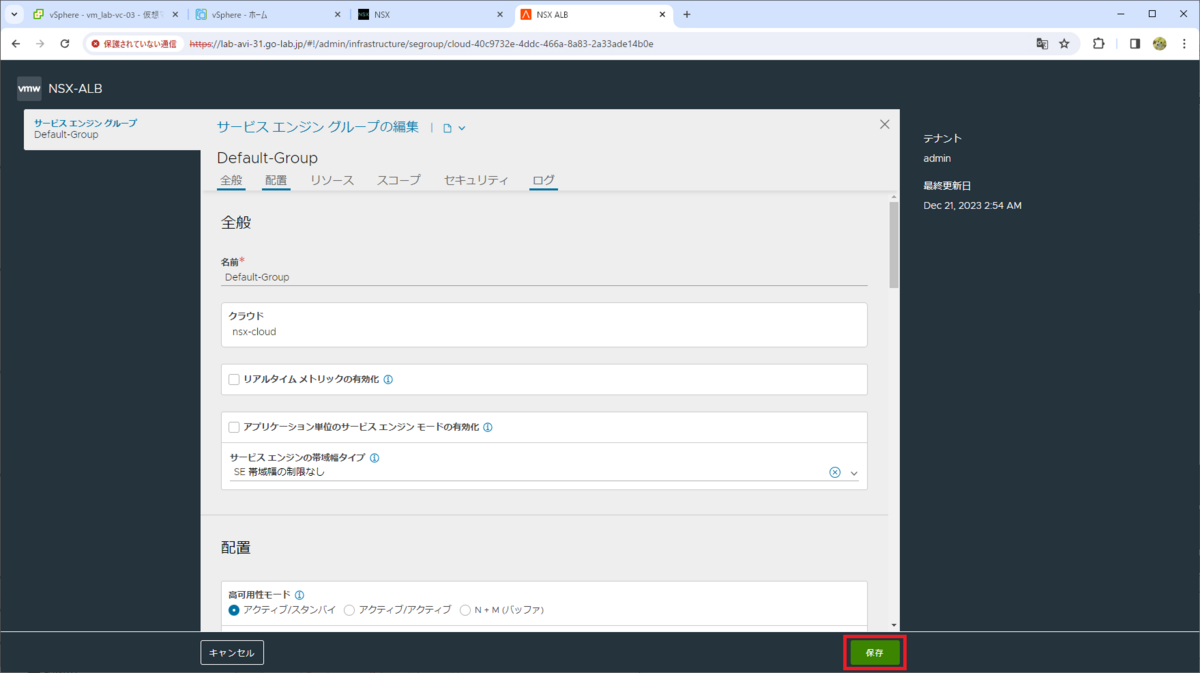The image size is (1200, 673).
Task: Click the dialog vertical scrollbar thumb
Action: pyautogui.click(x=894, y=246)
